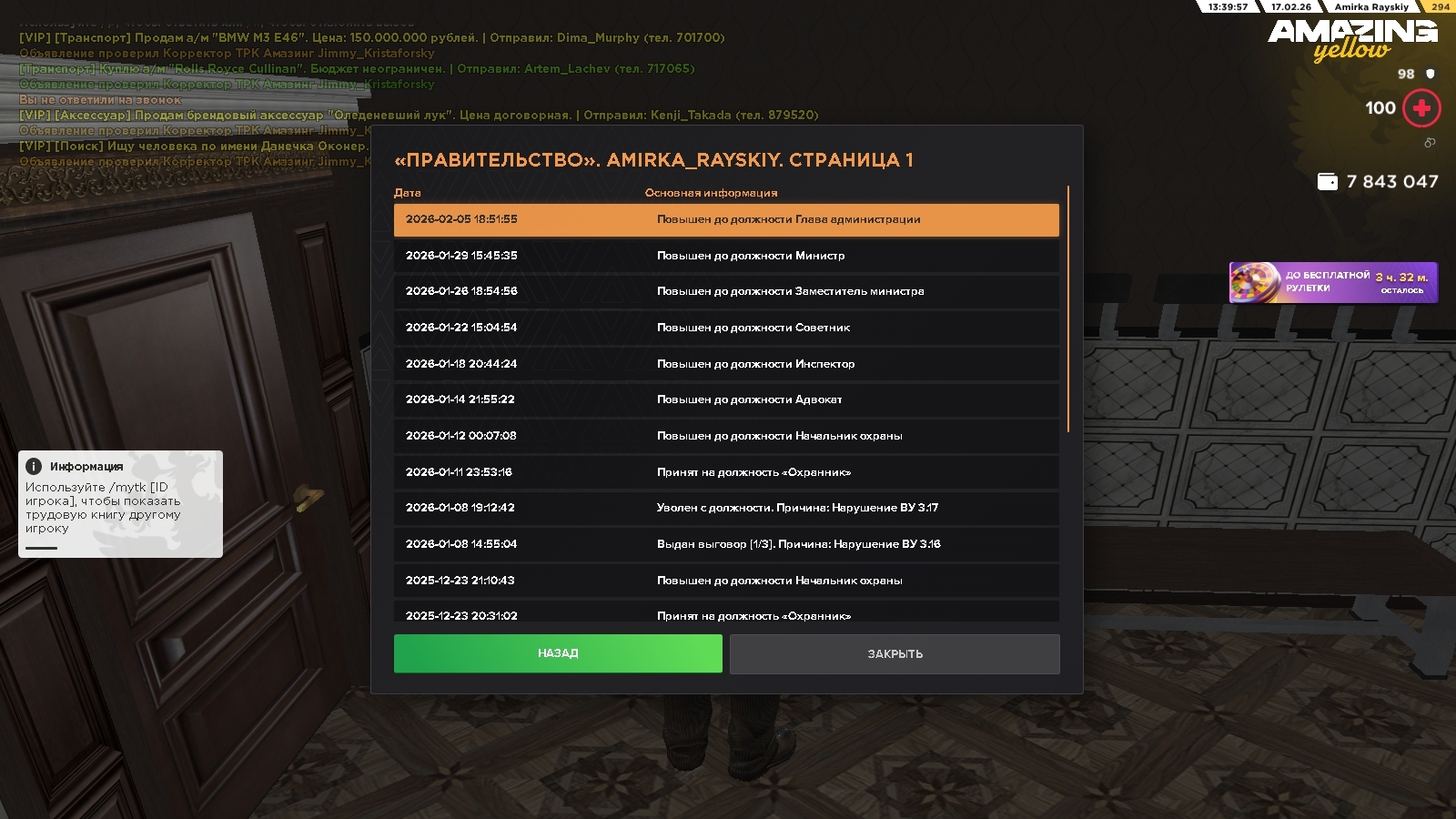The width and height of the screenshot is (1456, 819).
Task: Click the BMW M3 E46 sale chat ad
Action: click(372, 37)
